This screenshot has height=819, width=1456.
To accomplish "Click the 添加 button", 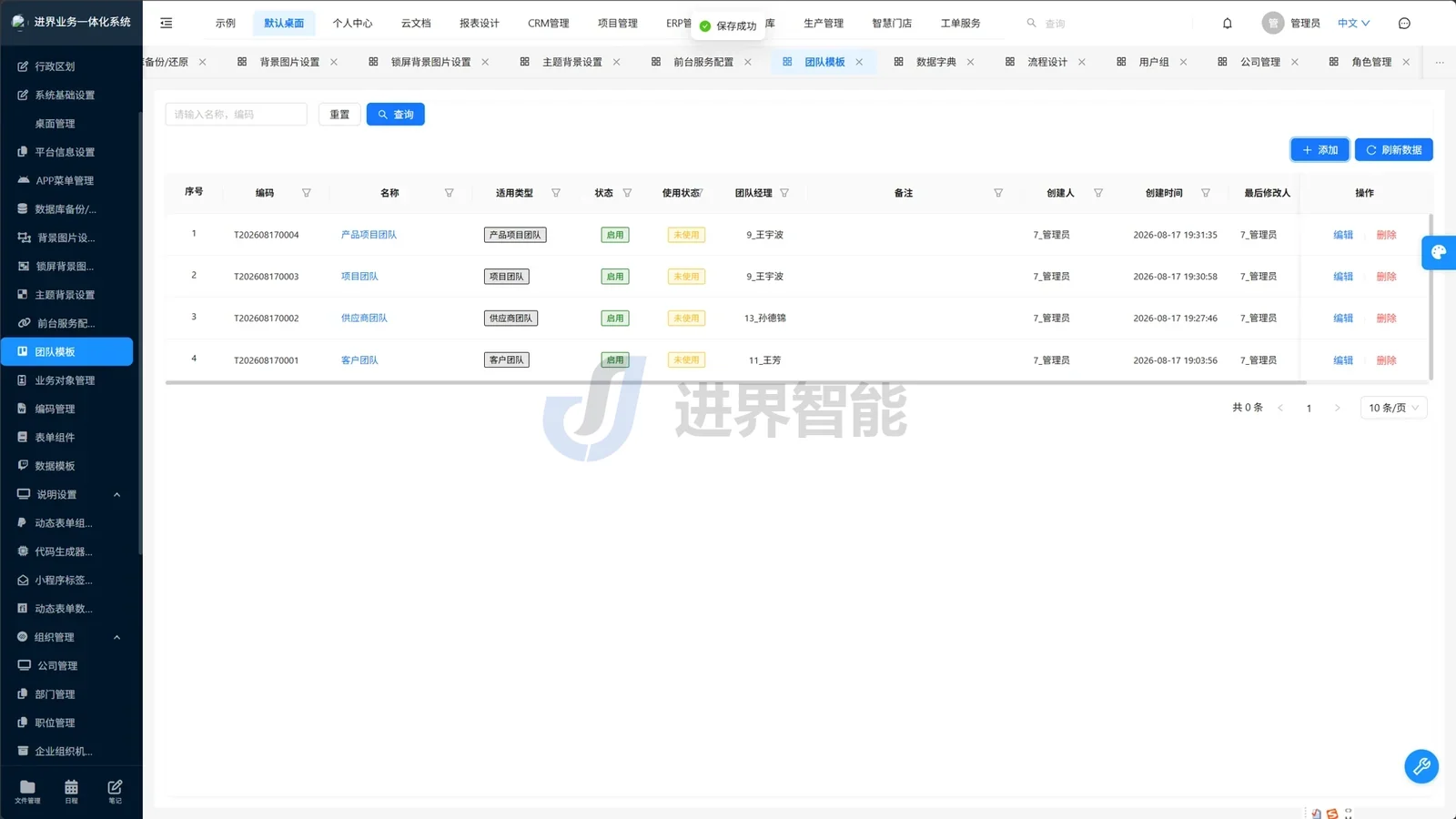I will (1319, 149).
